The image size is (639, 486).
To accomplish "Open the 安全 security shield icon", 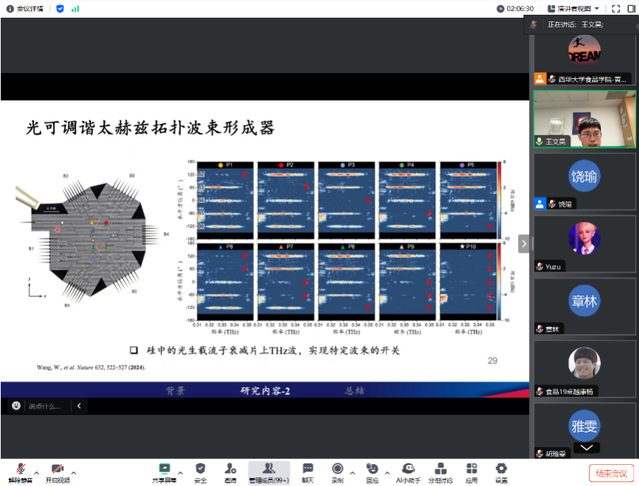I will [200, 468].
